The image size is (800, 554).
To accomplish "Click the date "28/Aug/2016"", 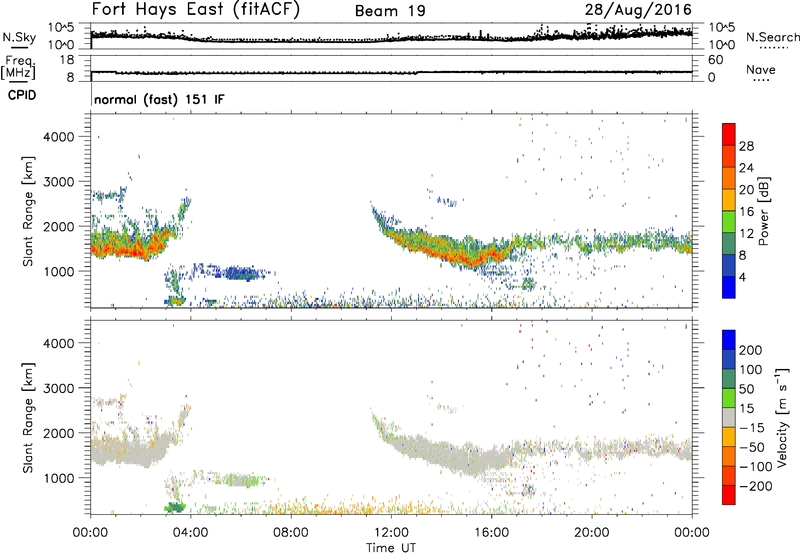I will (638, 10).
